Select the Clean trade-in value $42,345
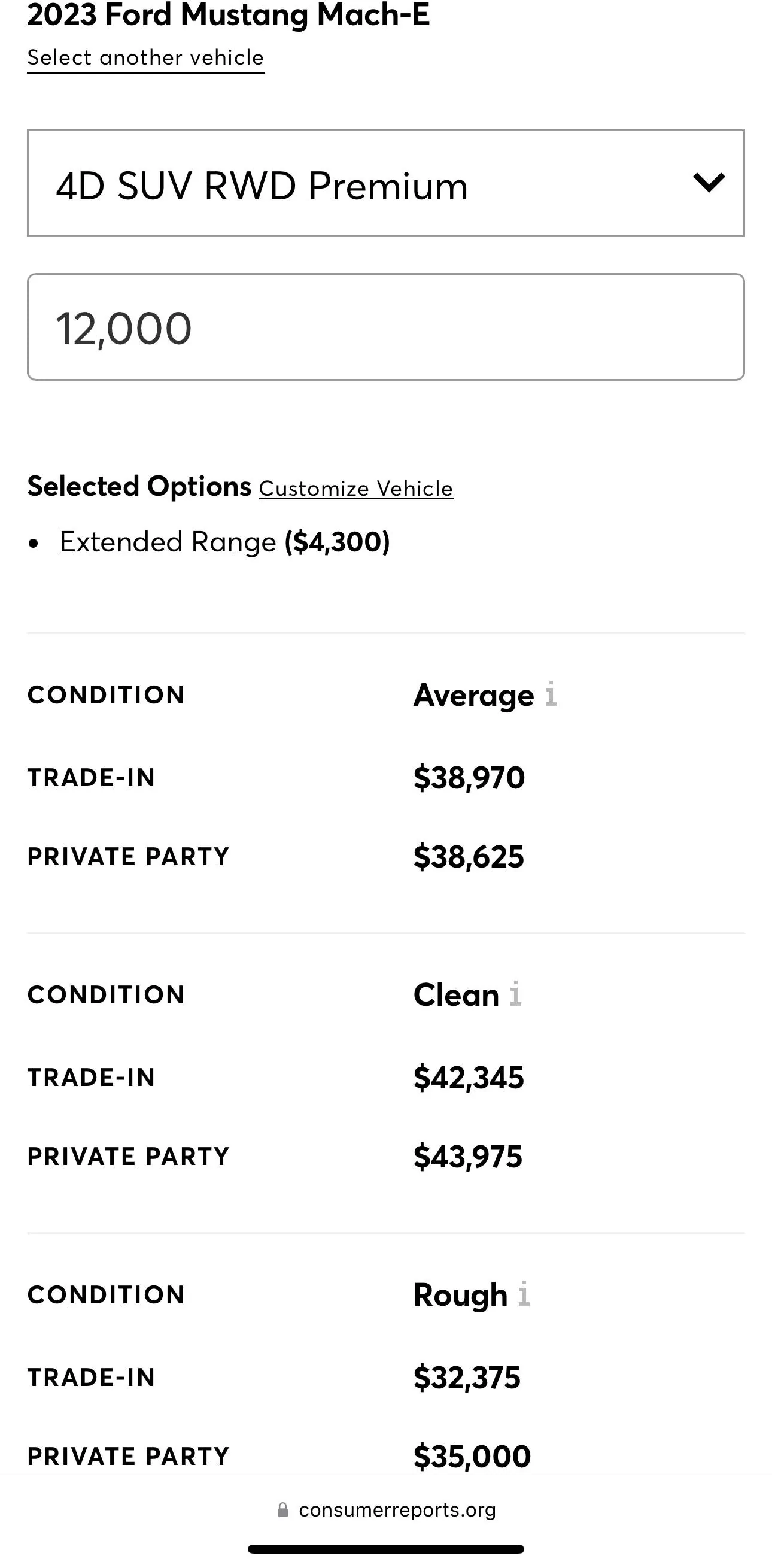The height and width of the screenshot is (1568, 772). click(469, 1078)
